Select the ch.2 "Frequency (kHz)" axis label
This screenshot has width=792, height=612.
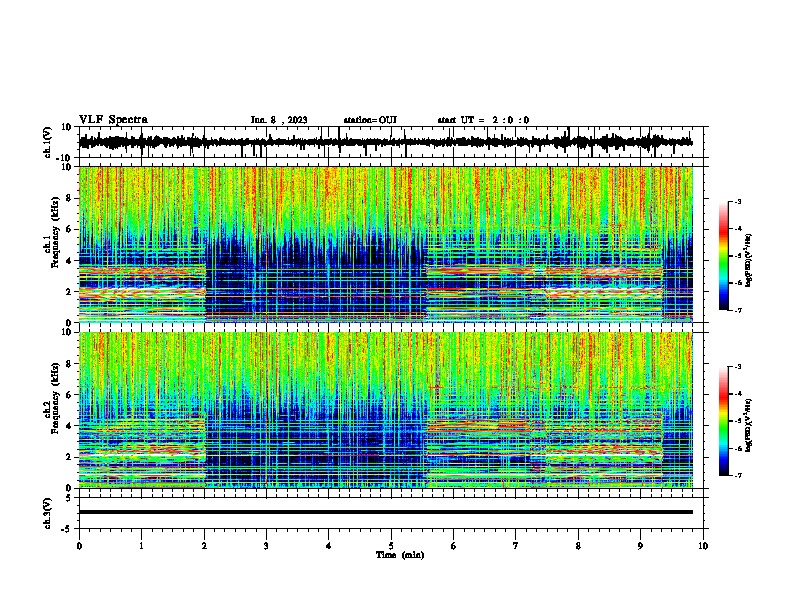click(x=55, y=398)
